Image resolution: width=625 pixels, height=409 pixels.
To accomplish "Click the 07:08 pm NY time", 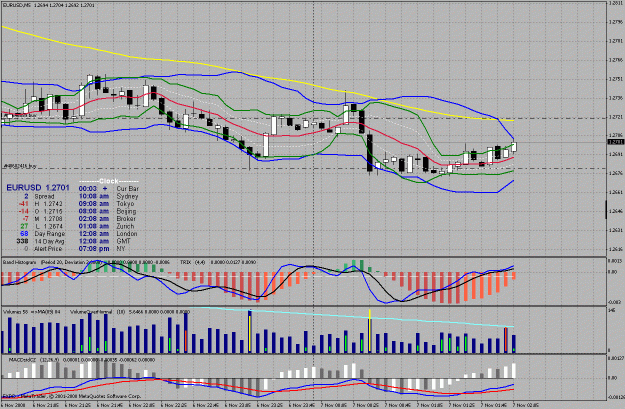I will pos(94,249).
